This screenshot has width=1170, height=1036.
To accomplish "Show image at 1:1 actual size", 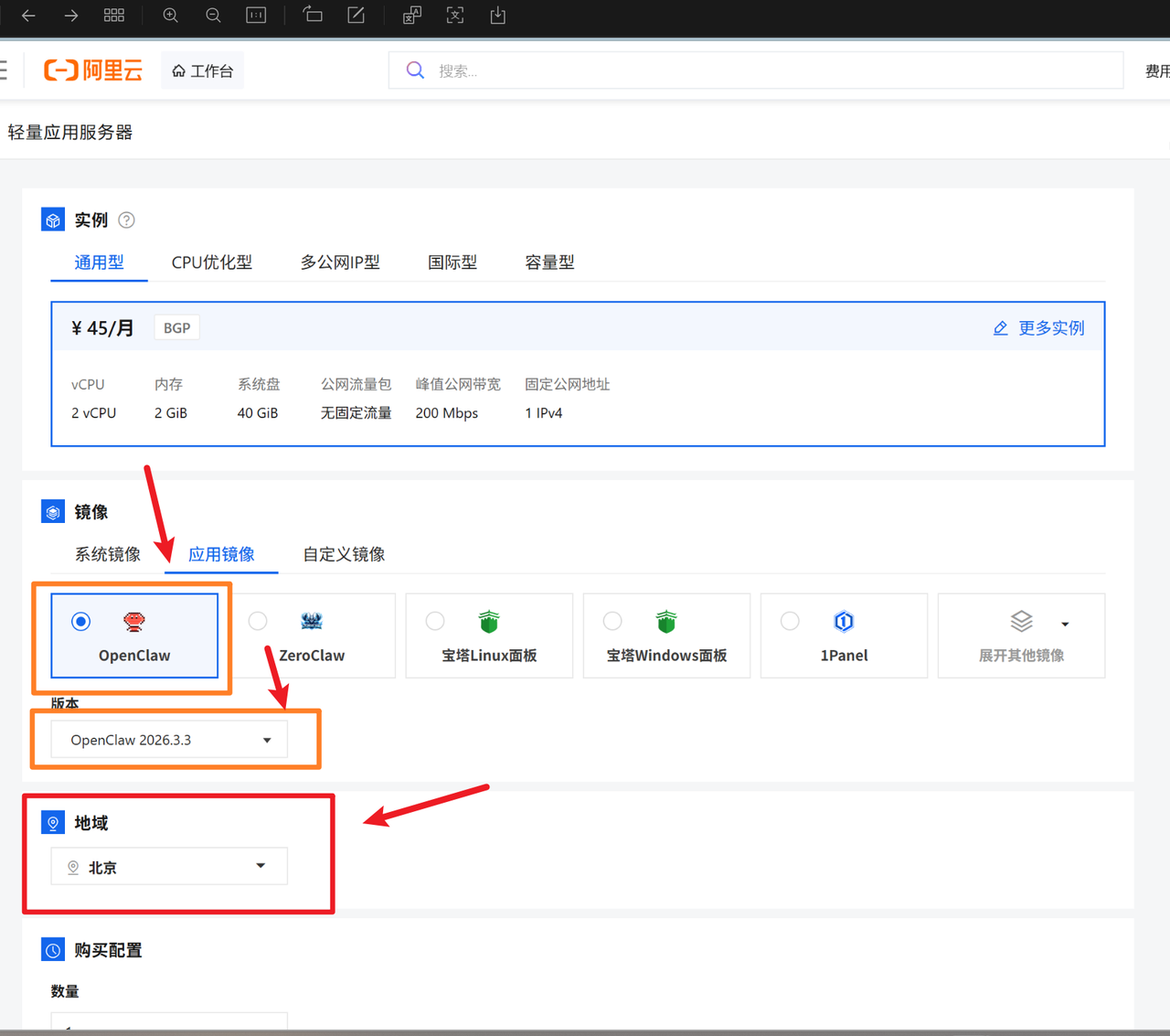I will (x=256, y=16).
